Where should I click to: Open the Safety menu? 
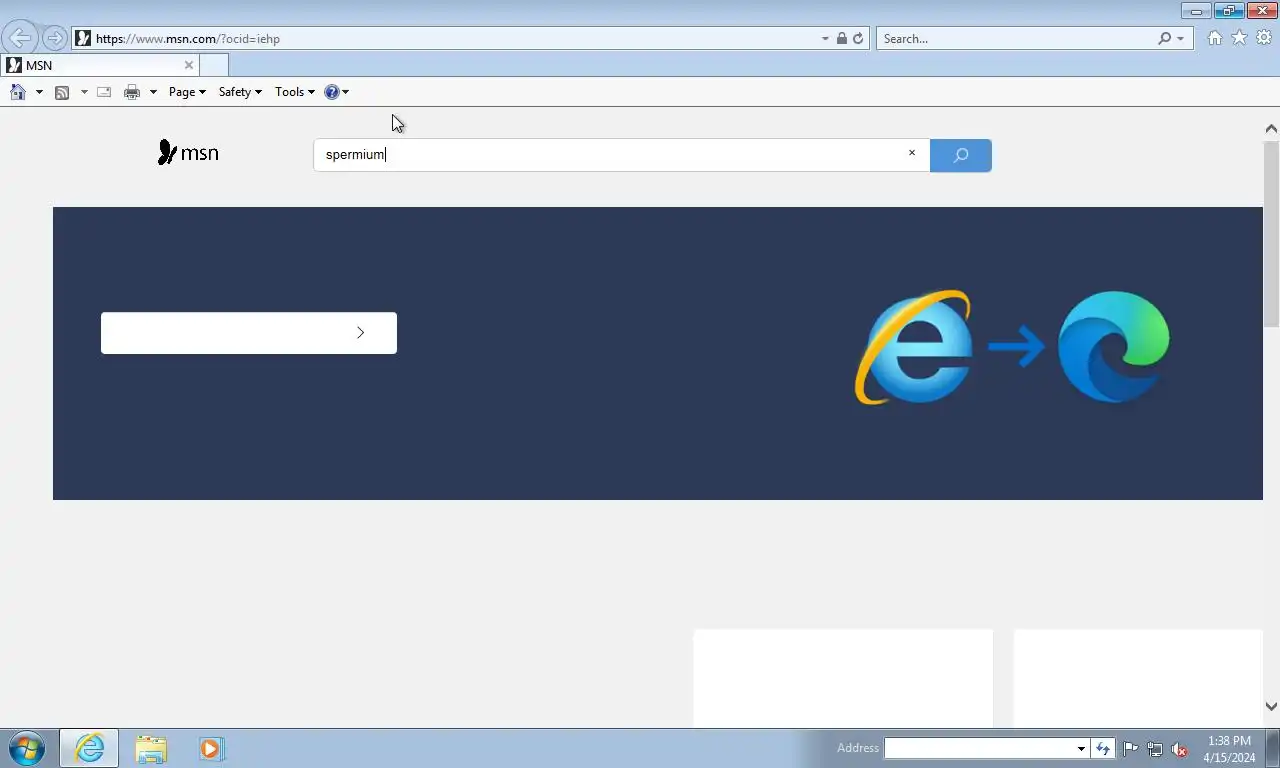(240, 92)
